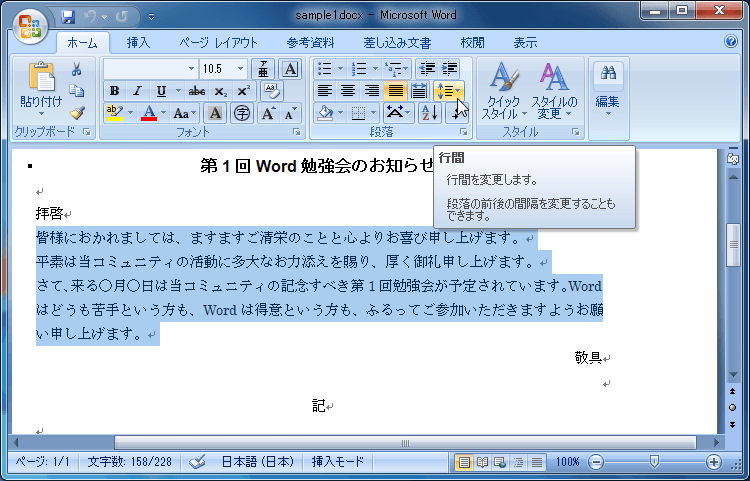Click the 日本語 (日本) language indicator
Viewport: 750px width, 481px height.
pos(257,462)
